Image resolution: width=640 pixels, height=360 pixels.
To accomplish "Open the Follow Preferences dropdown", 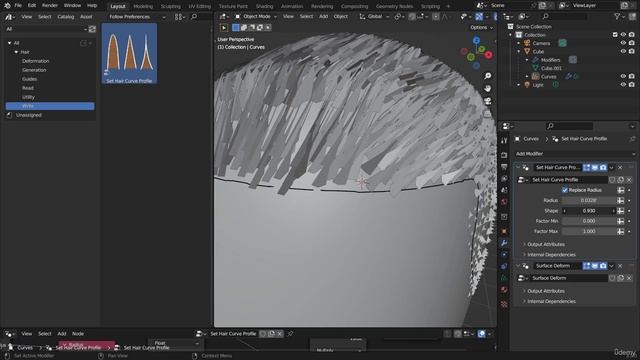I will pyautogui.click(x=137, y=17).
